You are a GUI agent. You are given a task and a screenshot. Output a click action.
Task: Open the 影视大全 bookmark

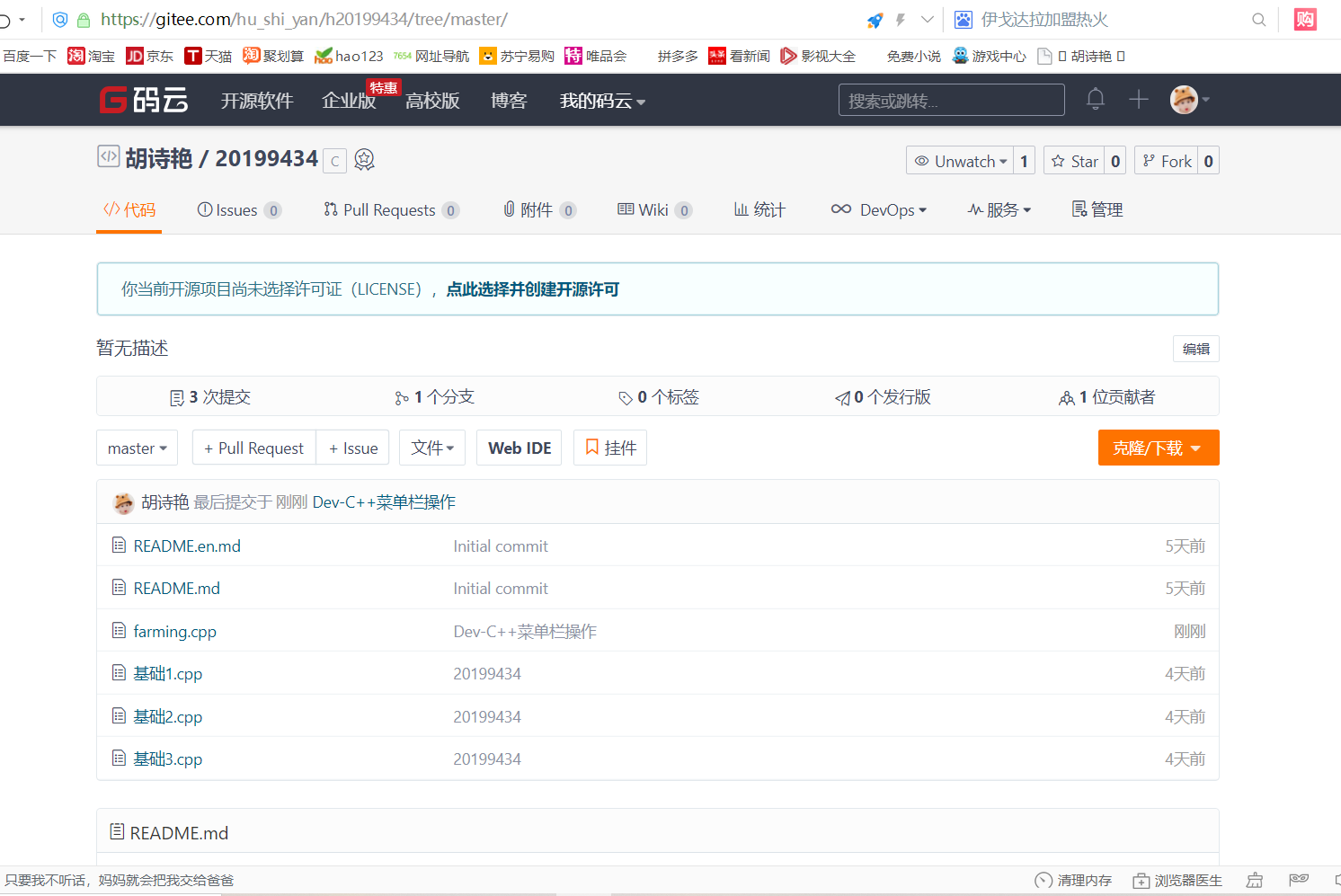coord(818,56)
